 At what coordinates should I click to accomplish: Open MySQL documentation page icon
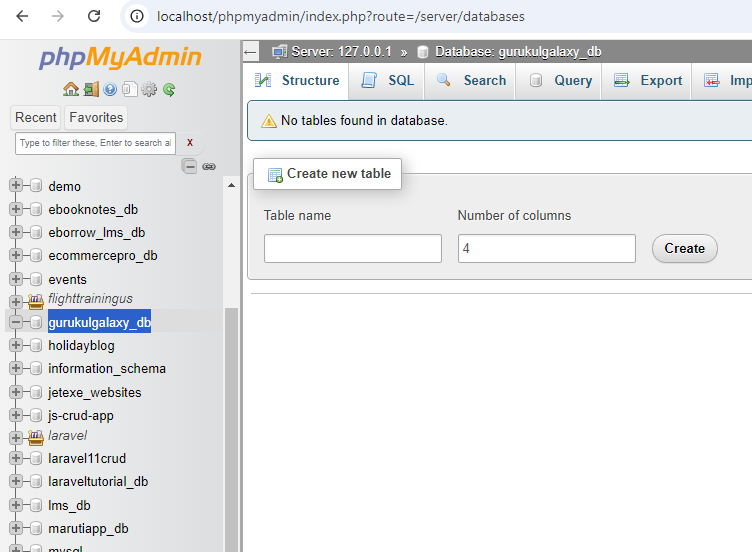point(129,89)
